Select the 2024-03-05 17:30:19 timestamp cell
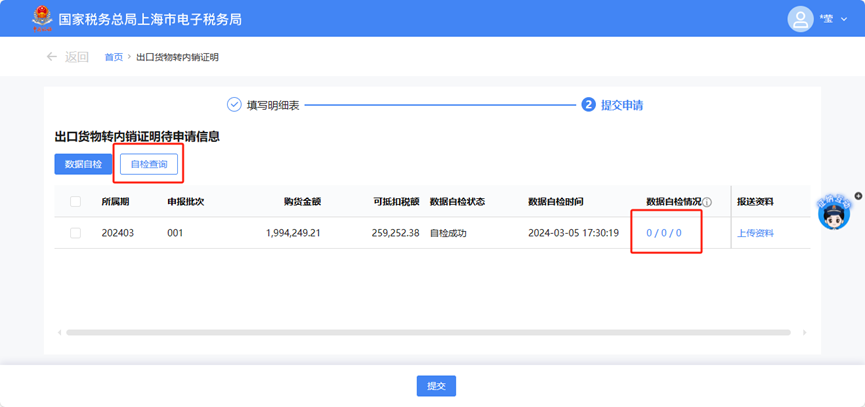This screenshot has height=407, width=865. coord(573,233)
